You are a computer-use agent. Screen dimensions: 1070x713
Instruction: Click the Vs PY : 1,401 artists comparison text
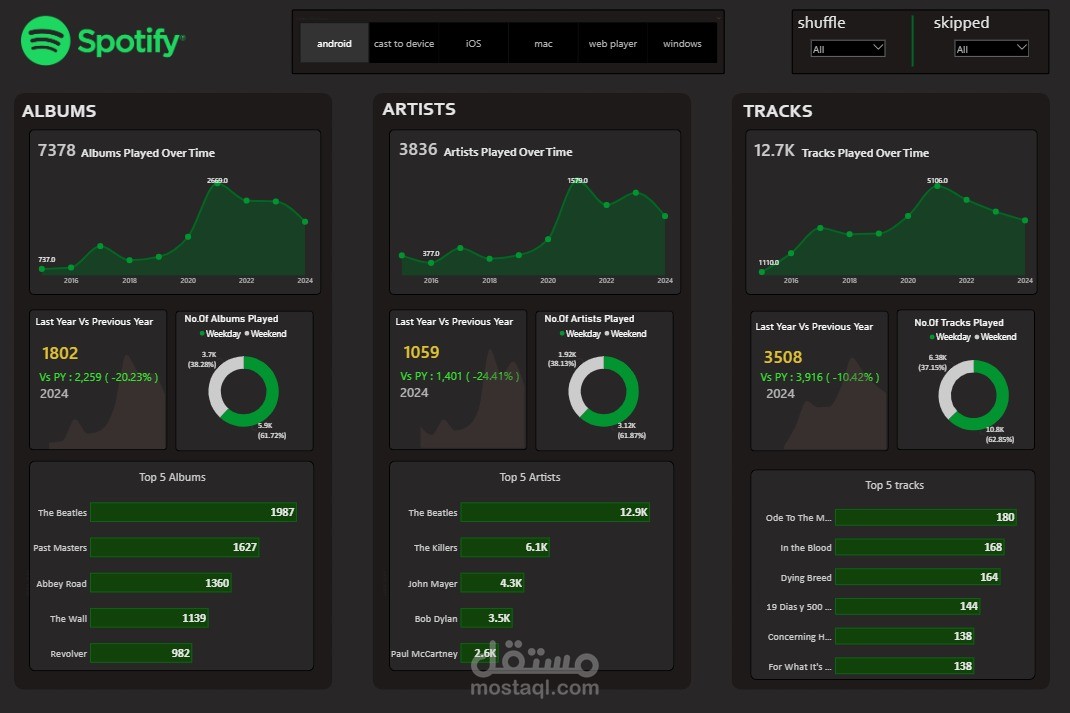click(x=459, y=376)
